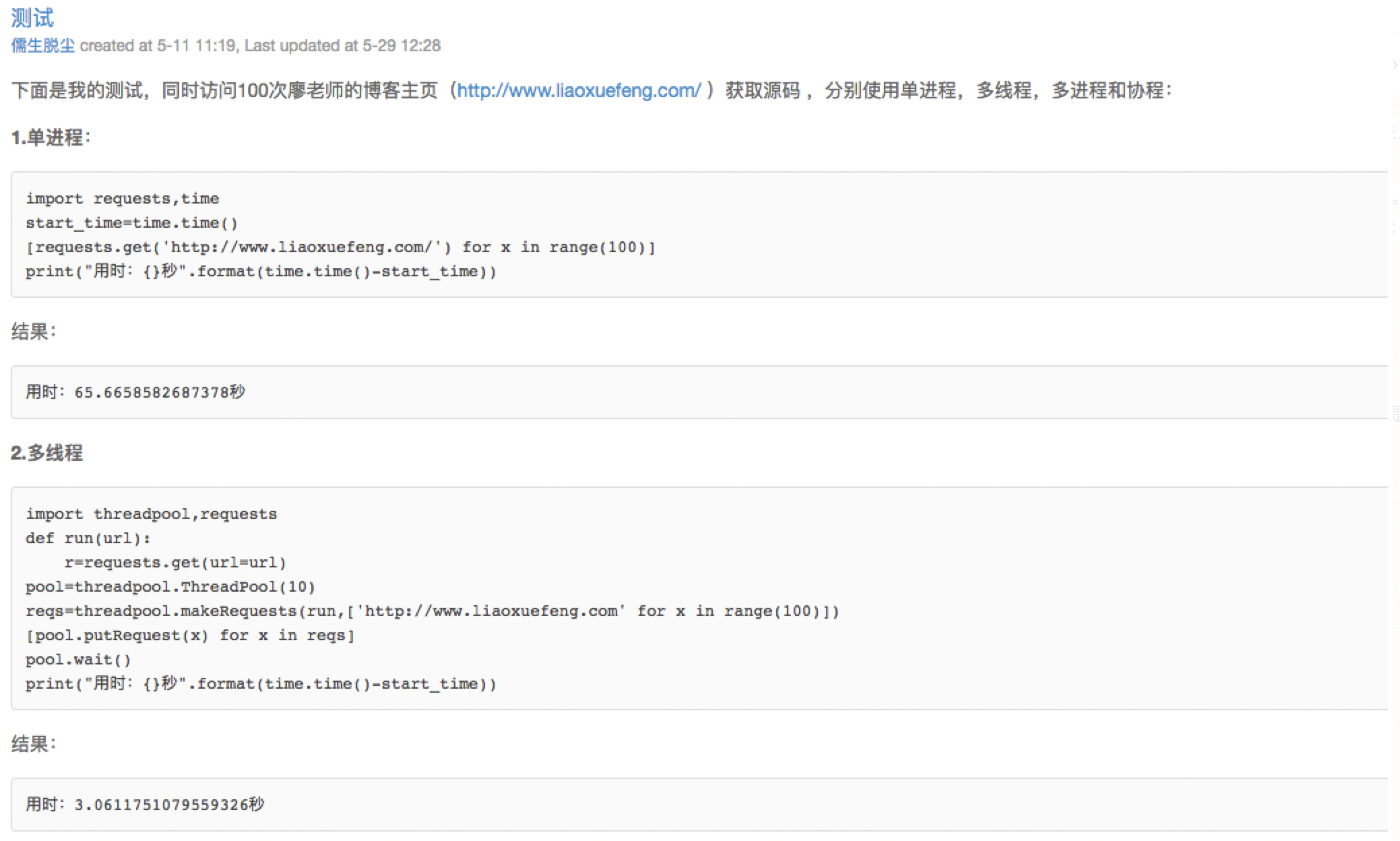The image size is (1400, 841).
Task: Click the print line in second code block
Action: coord(261,684)
